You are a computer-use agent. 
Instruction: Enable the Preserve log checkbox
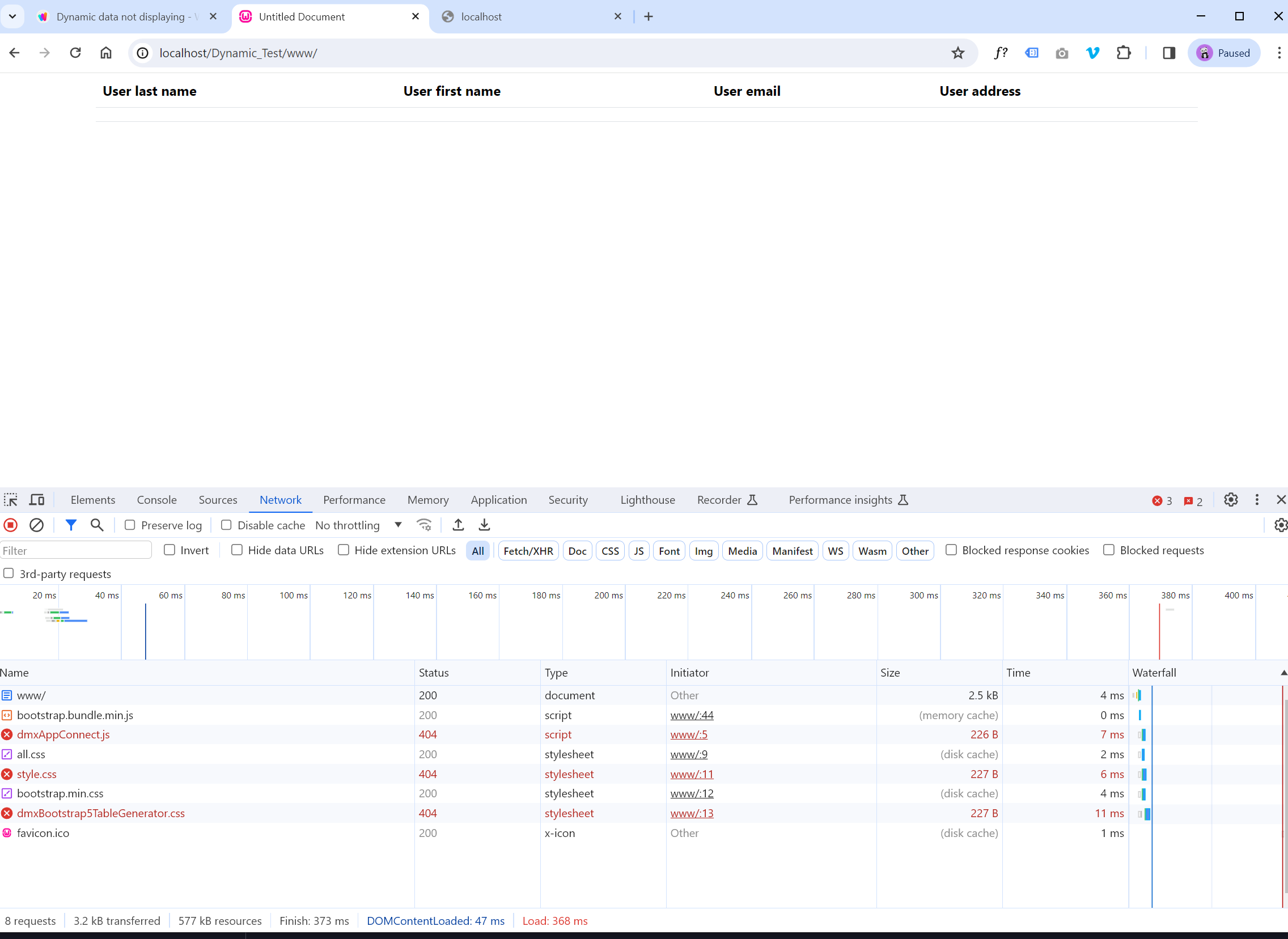130,525
